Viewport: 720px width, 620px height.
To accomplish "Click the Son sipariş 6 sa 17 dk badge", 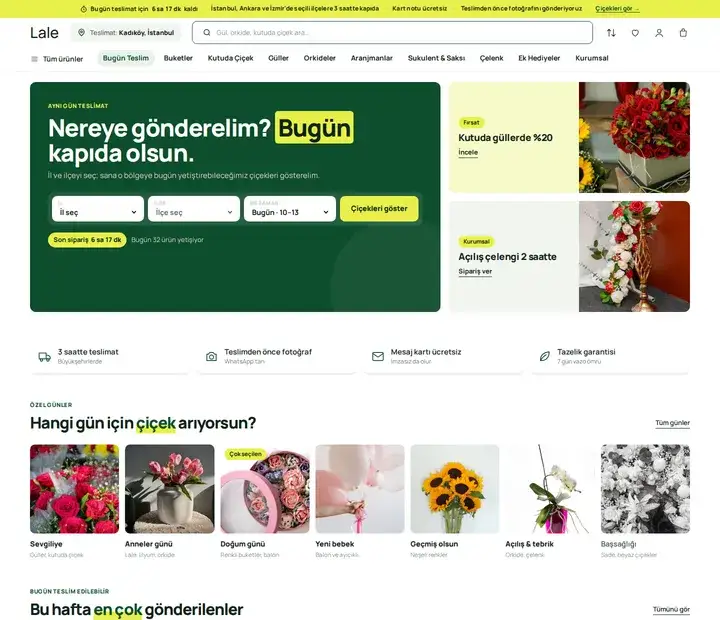I will tap(87, 240).
